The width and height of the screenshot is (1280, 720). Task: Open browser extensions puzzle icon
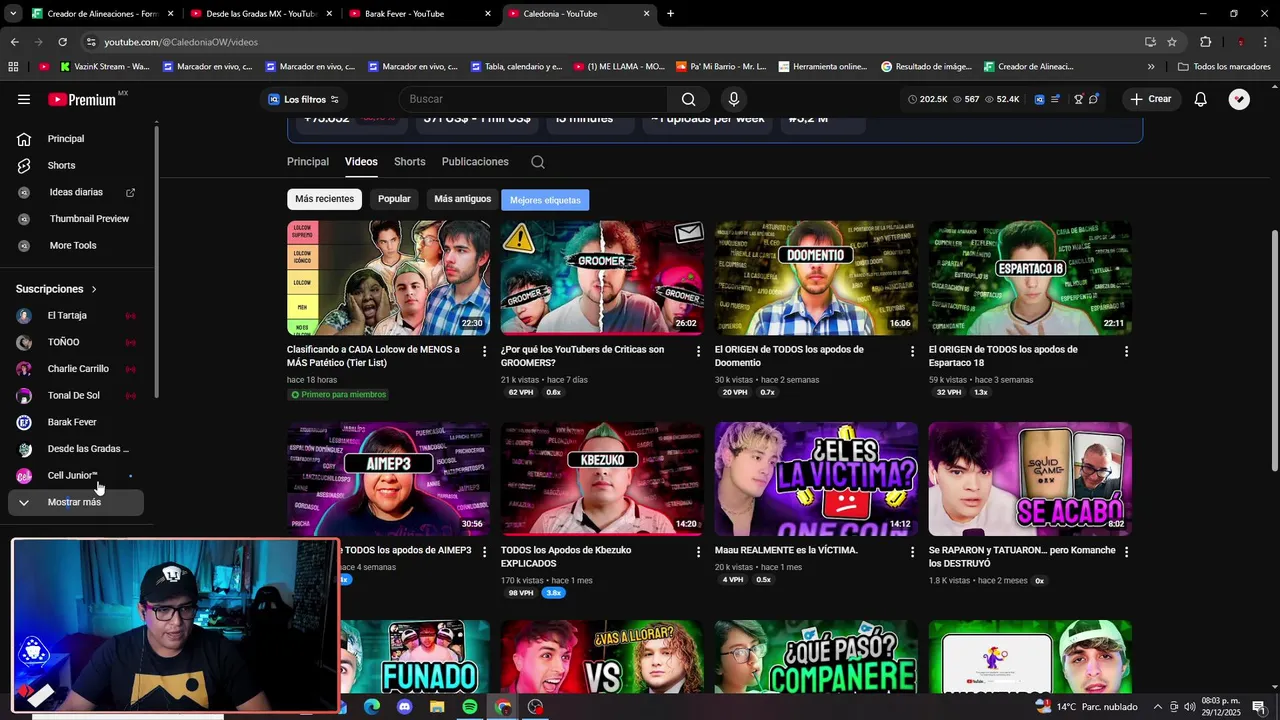(x=1205, y=42)
